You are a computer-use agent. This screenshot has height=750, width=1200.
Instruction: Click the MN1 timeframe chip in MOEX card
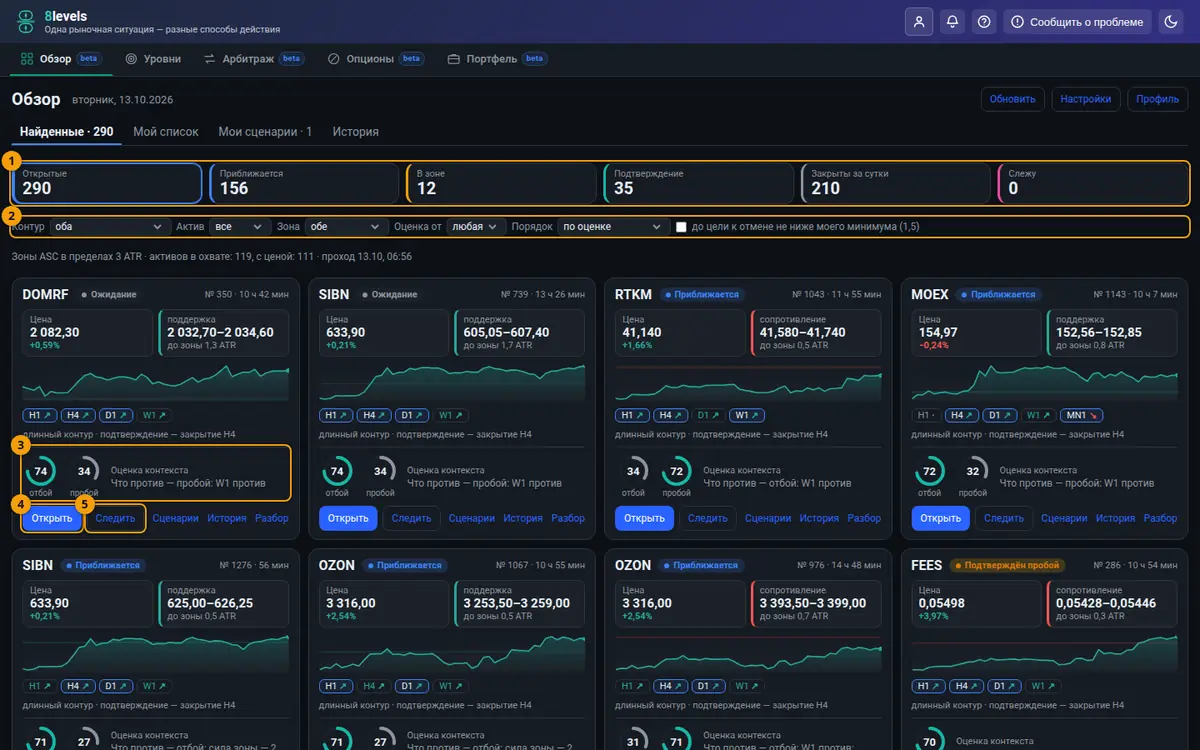click(x=1083, y=415)
